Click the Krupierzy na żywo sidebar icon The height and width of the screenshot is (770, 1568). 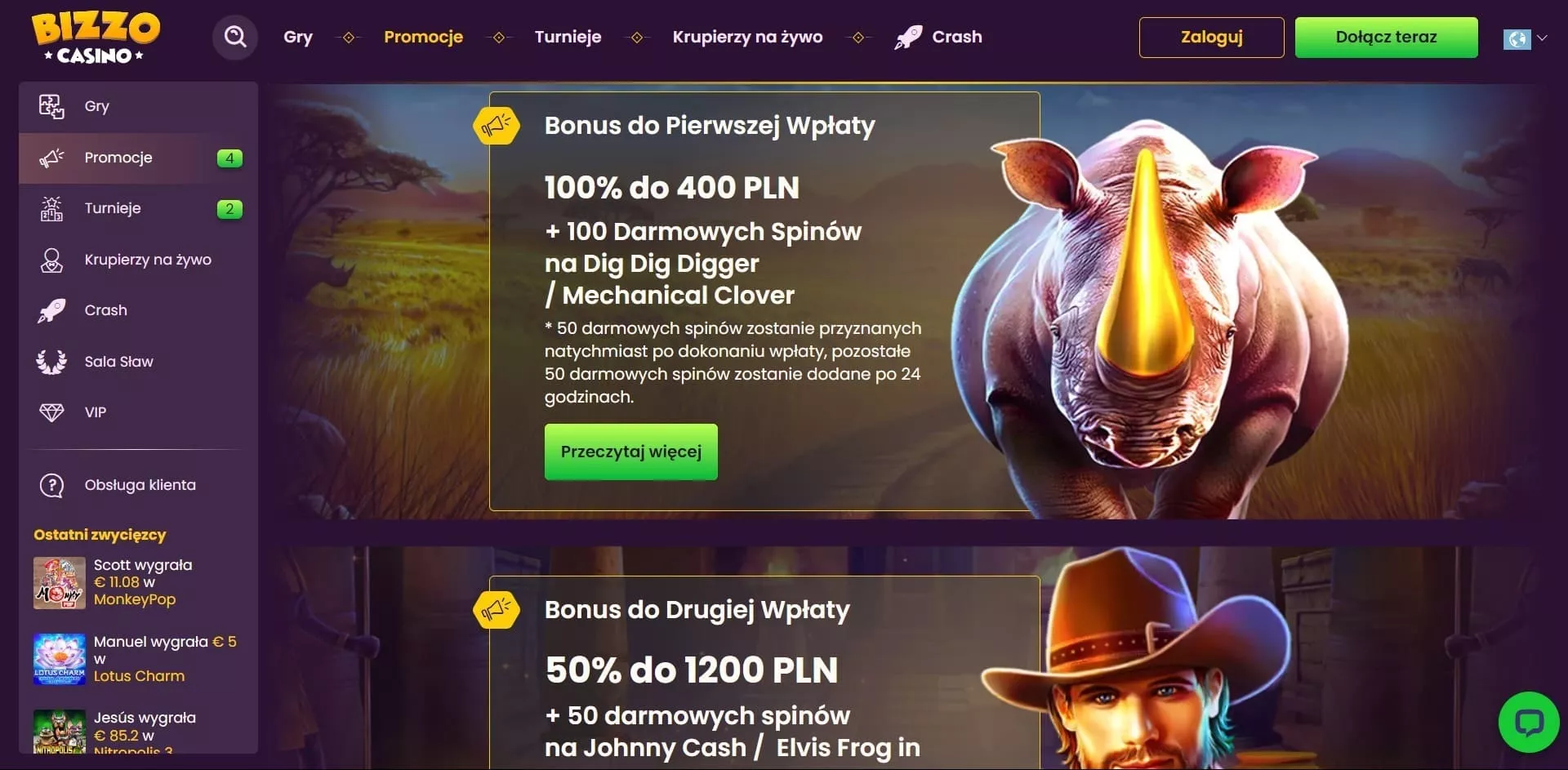coord(51,260)
